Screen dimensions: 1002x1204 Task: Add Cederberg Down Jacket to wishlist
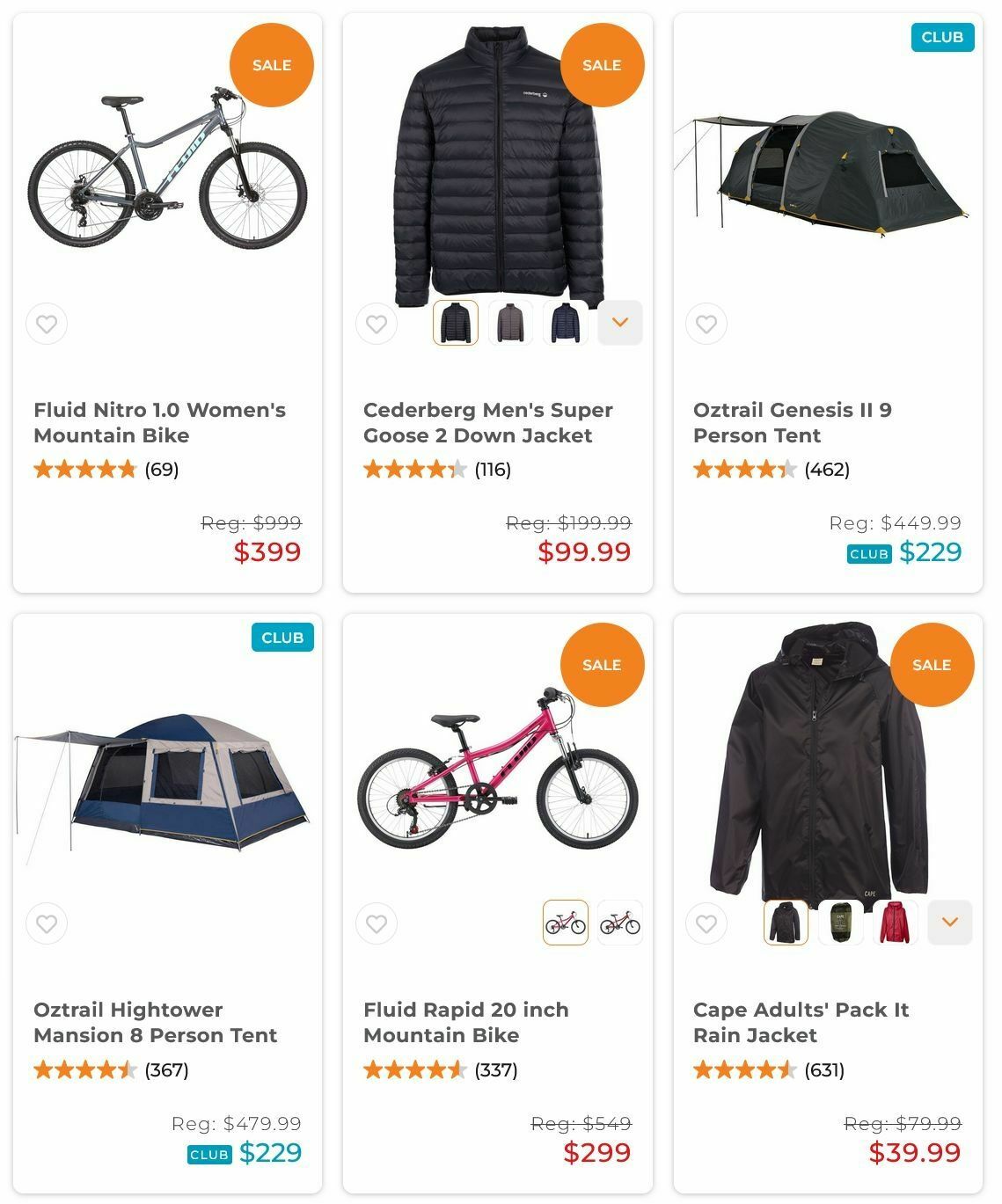(377, 324)
